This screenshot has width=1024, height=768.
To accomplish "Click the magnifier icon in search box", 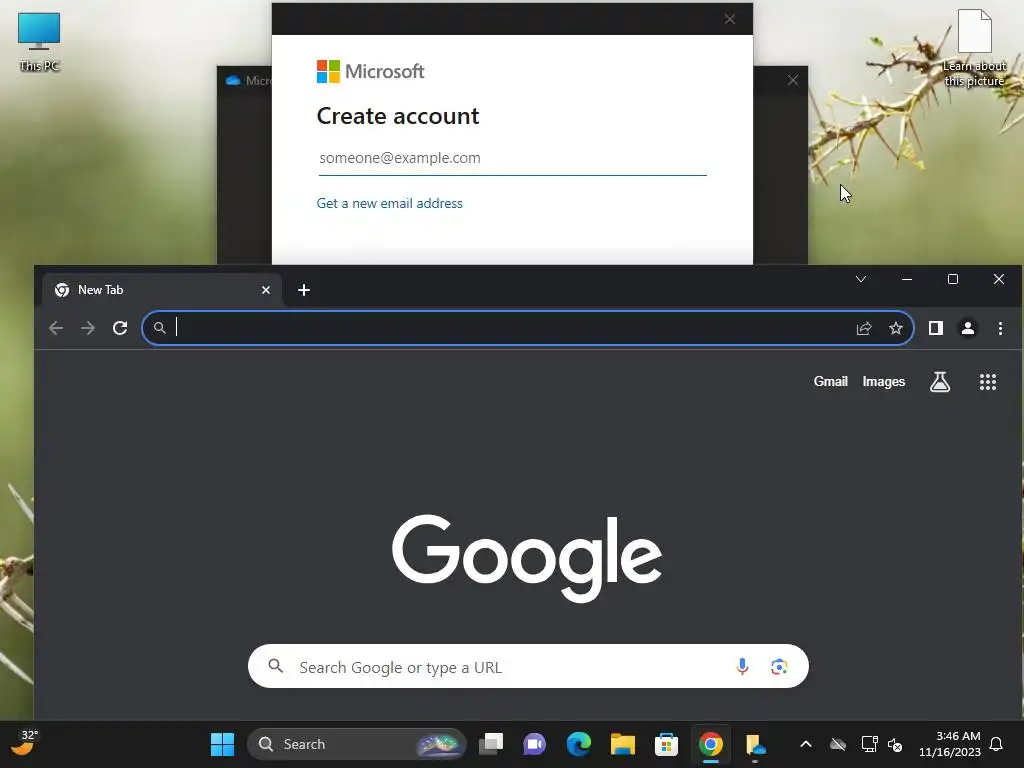I will 276,666.
